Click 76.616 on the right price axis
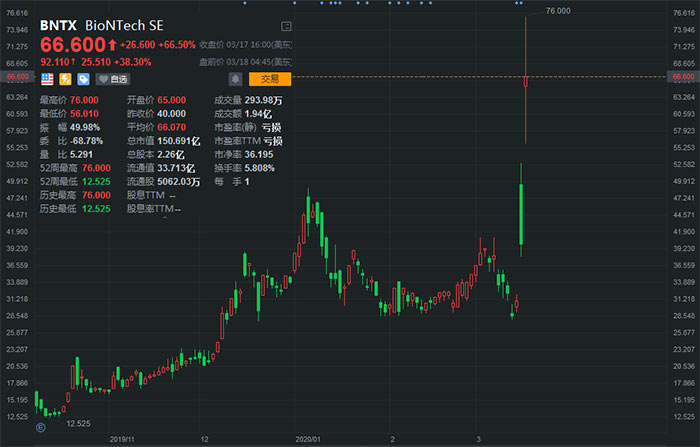 tap(684, 13)
